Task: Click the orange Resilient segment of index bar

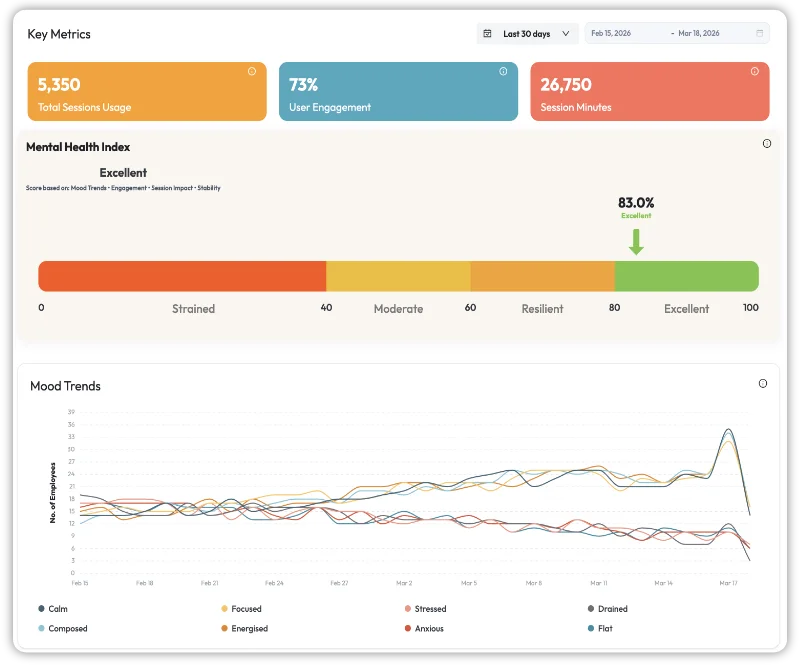Action: pyautogui.click(x=543, y=277)
